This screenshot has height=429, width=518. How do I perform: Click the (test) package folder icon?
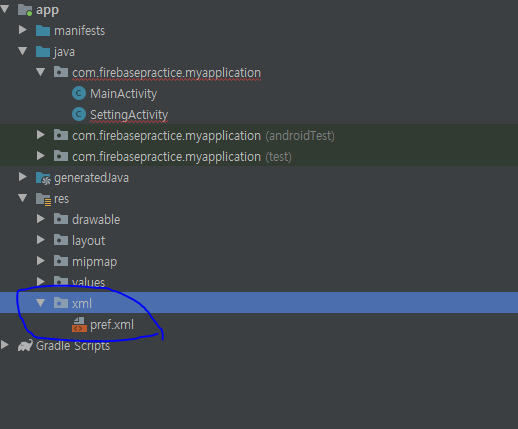tap(61, 156)
